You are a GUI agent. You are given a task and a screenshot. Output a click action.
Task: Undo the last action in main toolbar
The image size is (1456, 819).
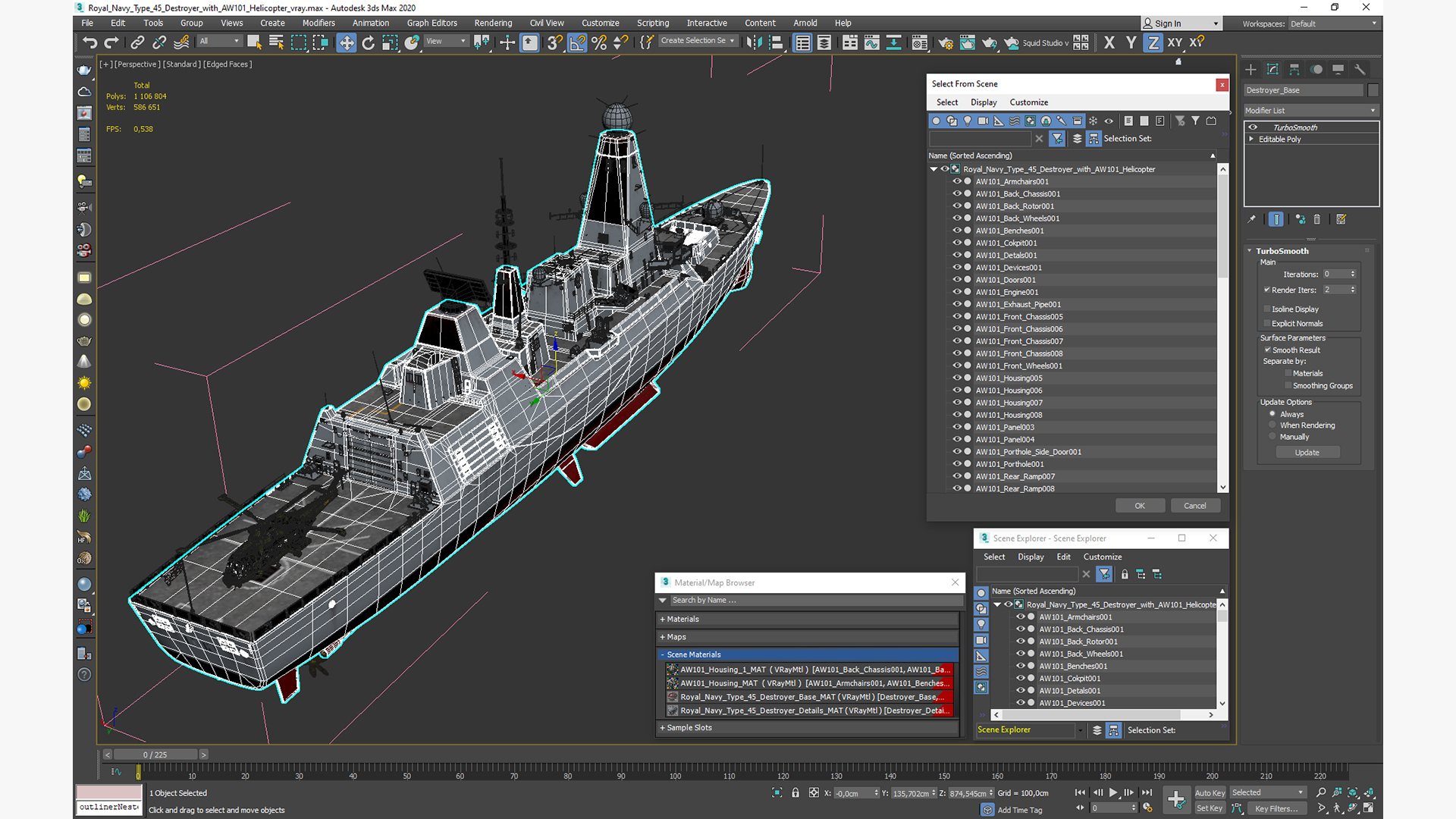click(x=89, y=42)
